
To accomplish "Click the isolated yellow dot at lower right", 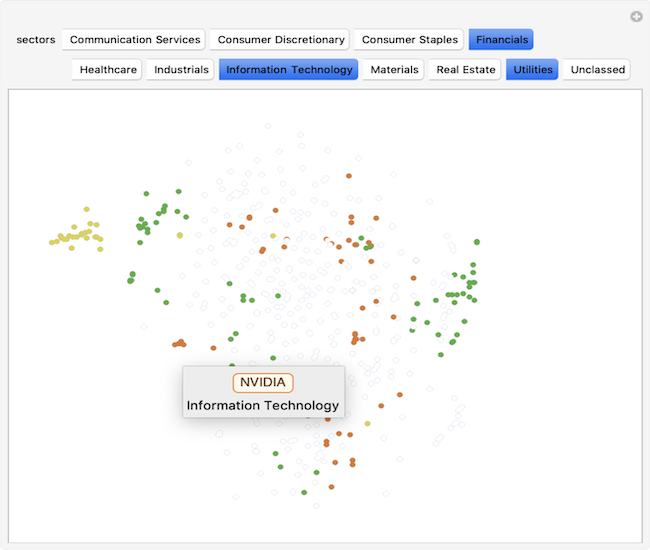I will [x=367, y=424].
